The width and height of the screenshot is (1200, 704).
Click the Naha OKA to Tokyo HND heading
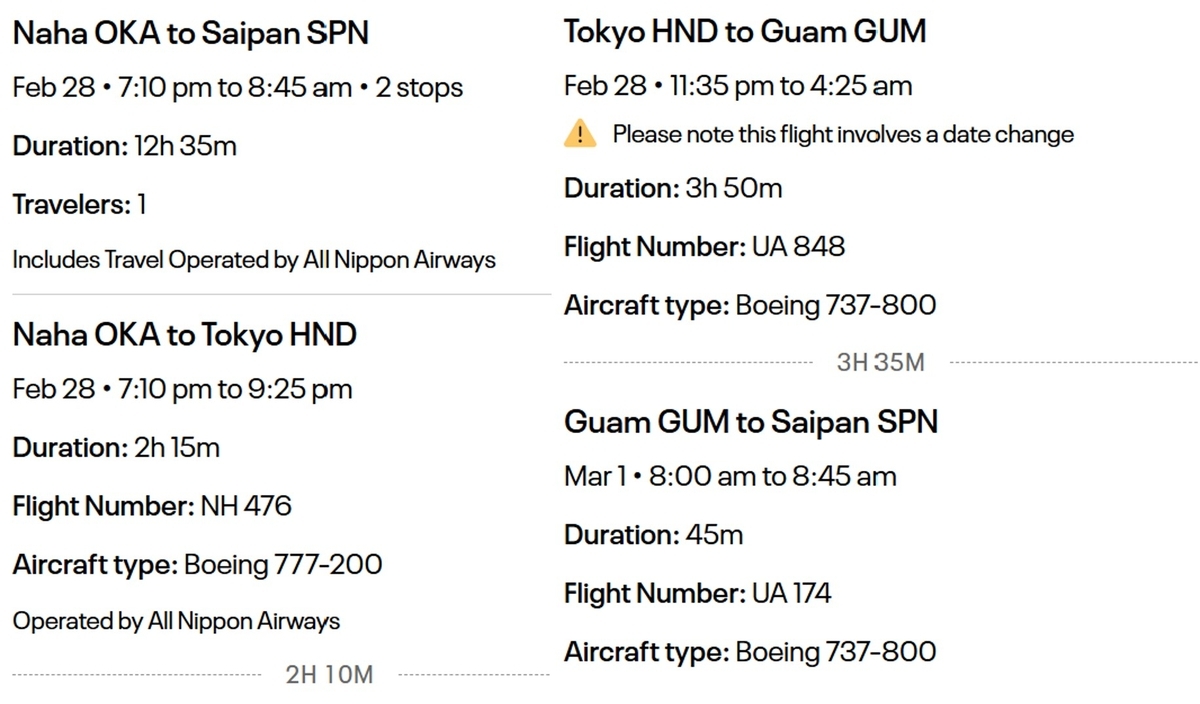tap(185, 335)
